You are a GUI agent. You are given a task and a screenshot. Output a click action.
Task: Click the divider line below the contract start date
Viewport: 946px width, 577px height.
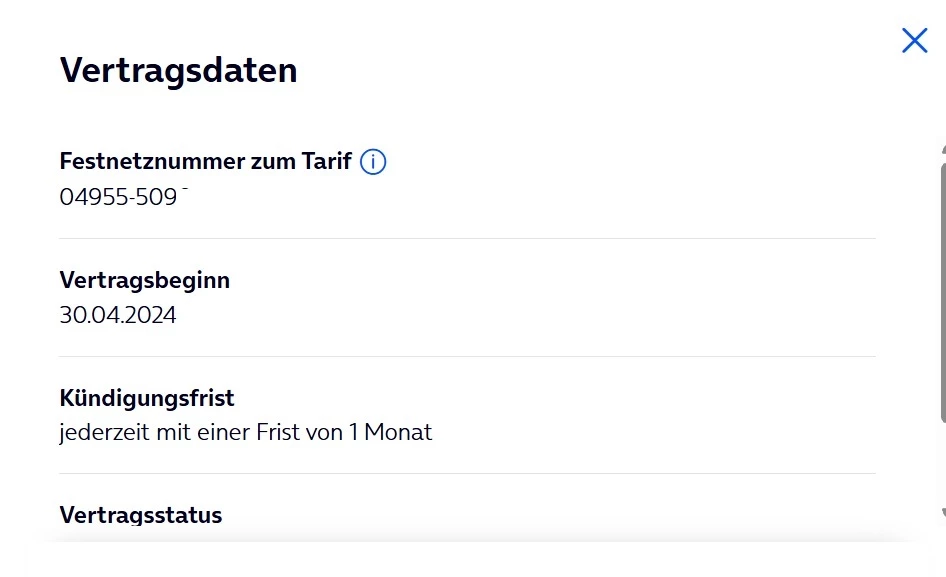click(467, 356)
